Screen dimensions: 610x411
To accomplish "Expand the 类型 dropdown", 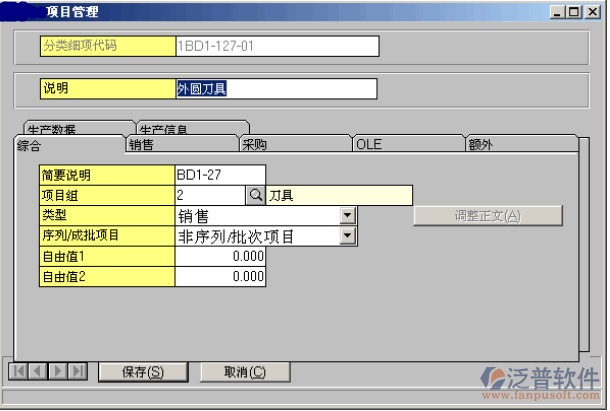I will pos(347,215).
